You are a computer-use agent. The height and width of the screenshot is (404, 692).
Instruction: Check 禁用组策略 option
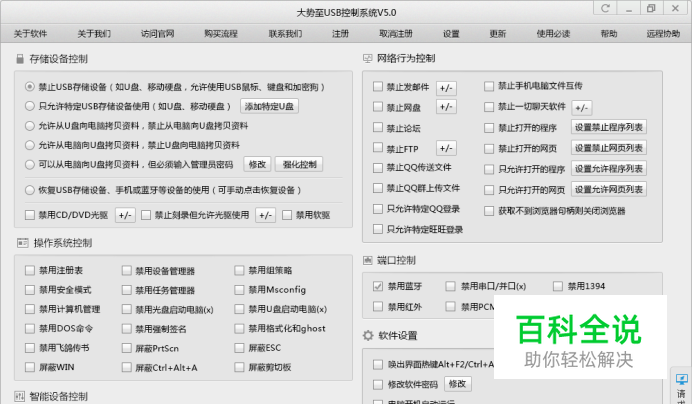(x=239, y=270)
